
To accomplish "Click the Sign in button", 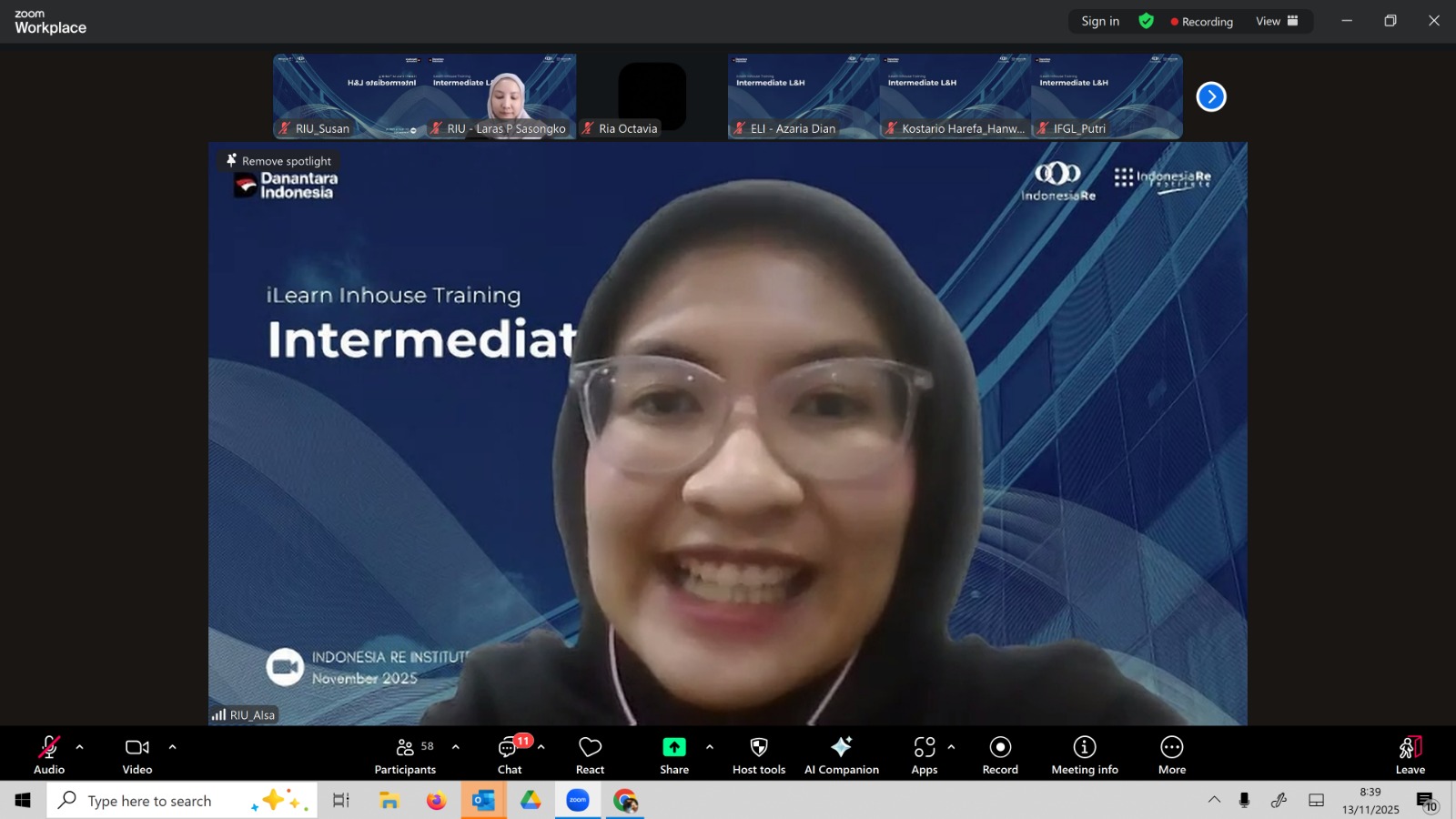I will [1099, 21].
